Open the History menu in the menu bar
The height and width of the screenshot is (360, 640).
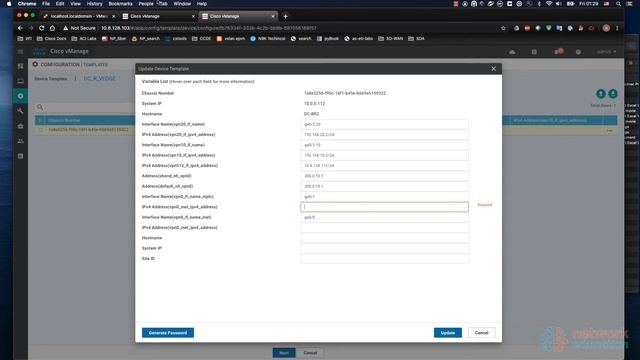94,4
